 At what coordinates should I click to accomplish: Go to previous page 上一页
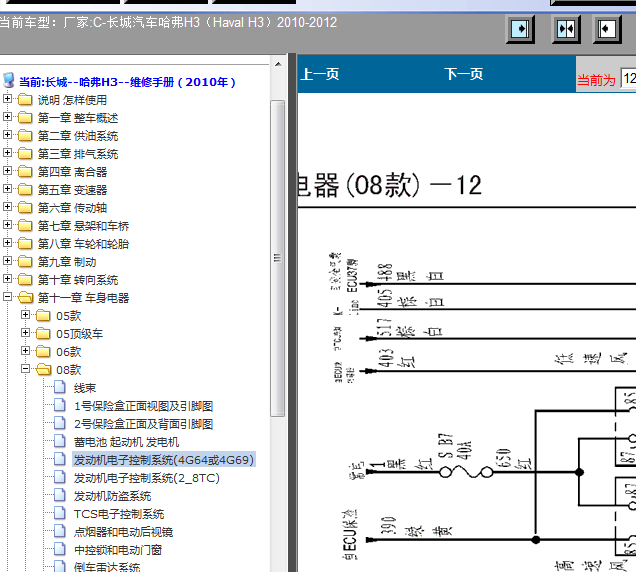320,74
